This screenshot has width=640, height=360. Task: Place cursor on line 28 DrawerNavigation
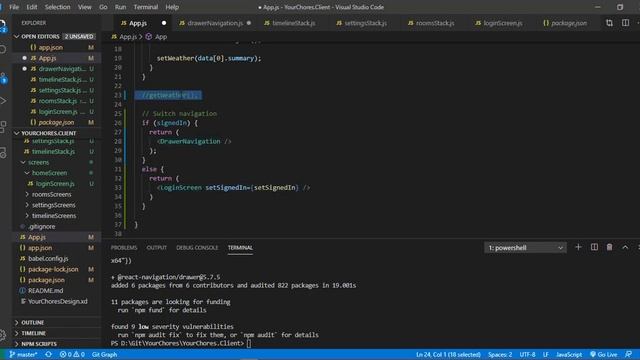194,141
